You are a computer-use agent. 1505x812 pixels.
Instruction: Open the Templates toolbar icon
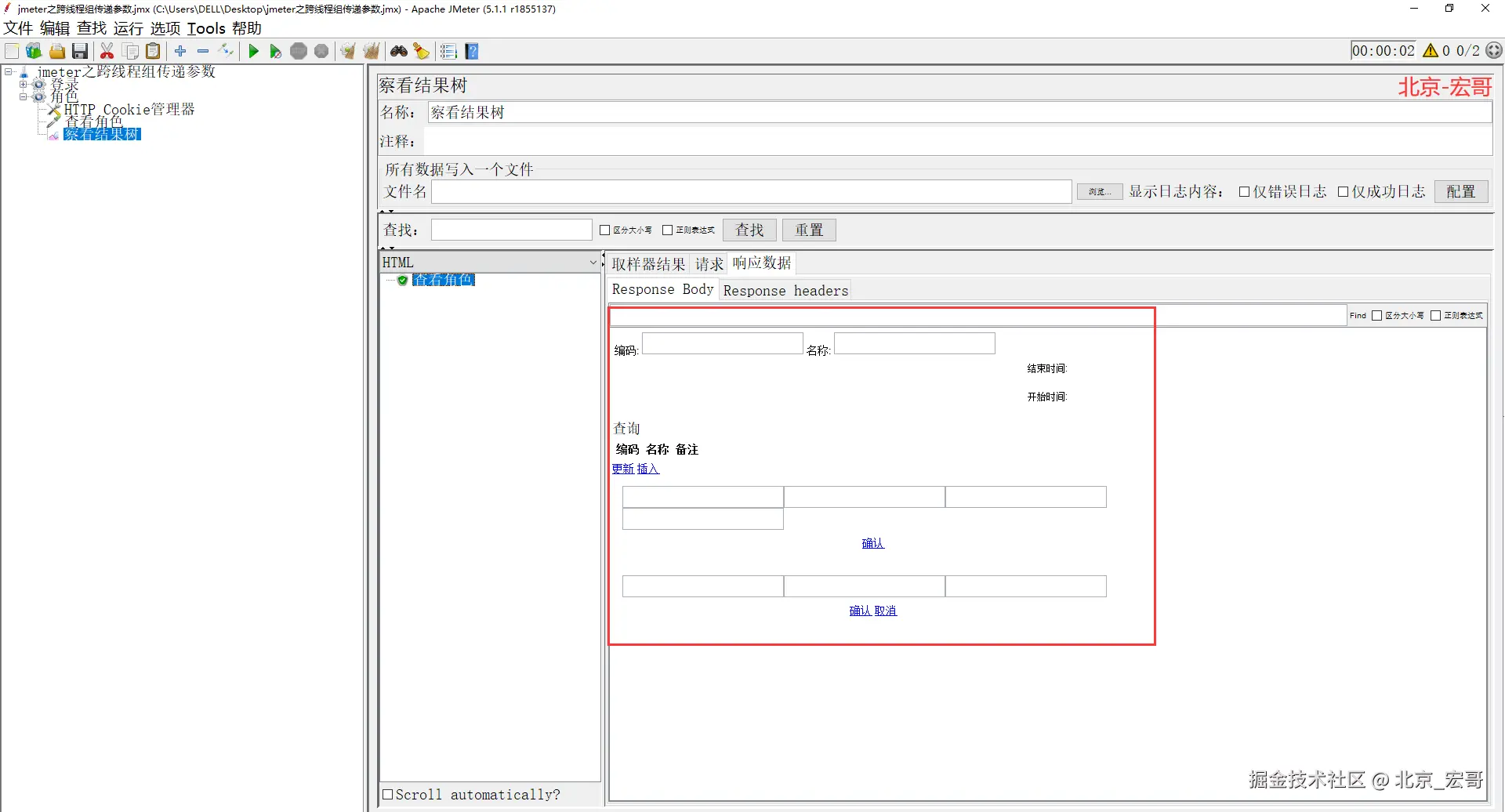pos(34,52)
